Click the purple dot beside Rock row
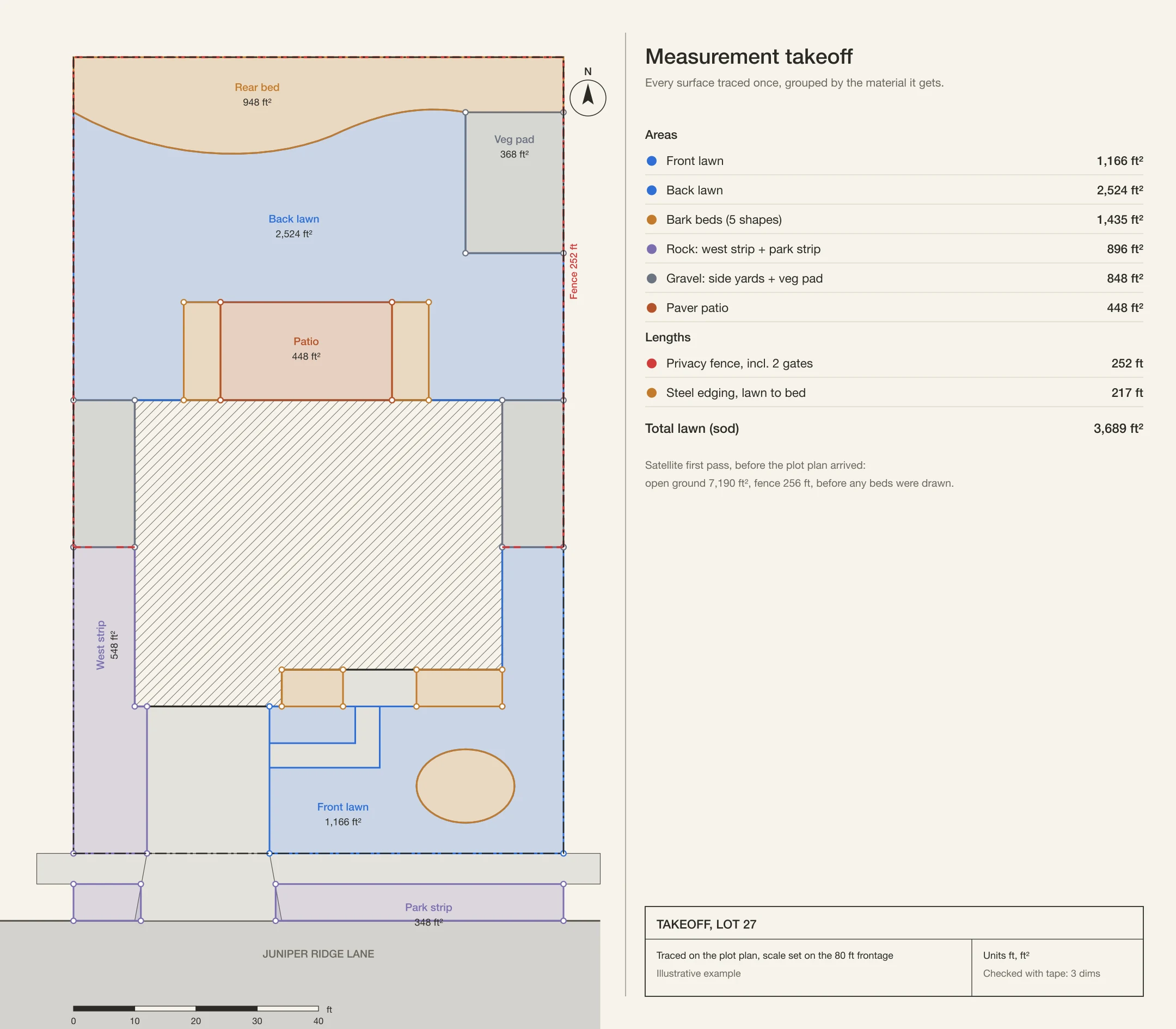 (651, 249)
